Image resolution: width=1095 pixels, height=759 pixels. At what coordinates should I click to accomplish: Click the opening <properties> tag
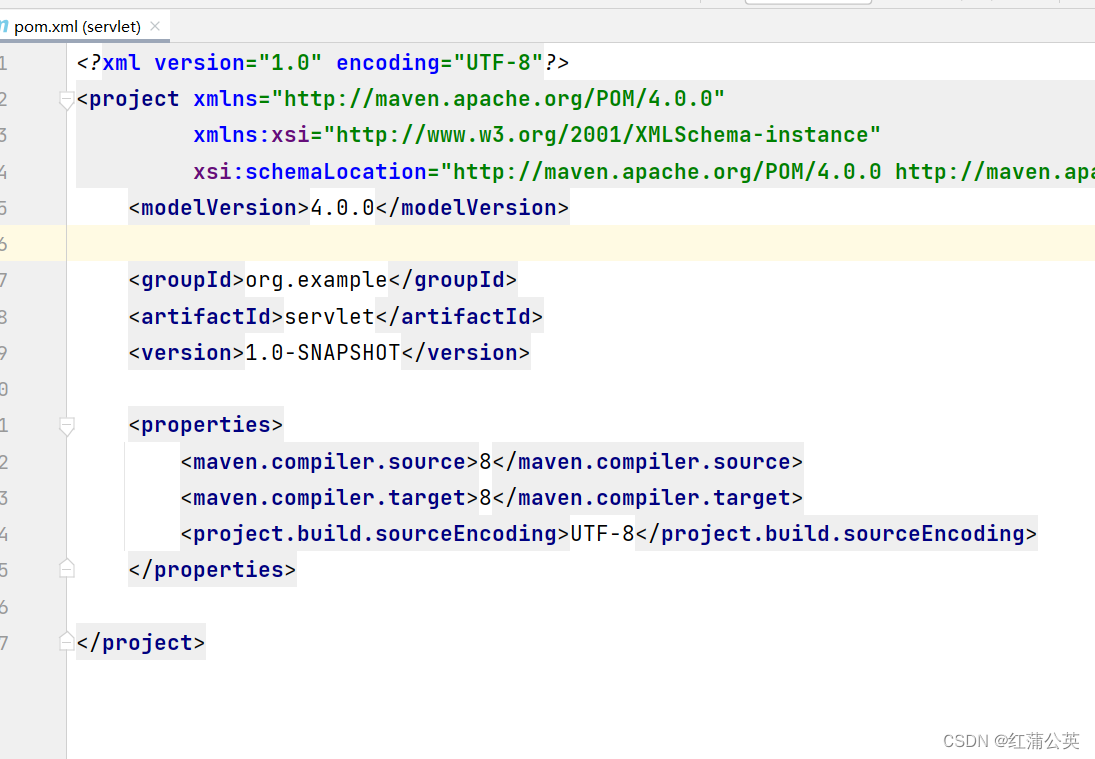206,425
